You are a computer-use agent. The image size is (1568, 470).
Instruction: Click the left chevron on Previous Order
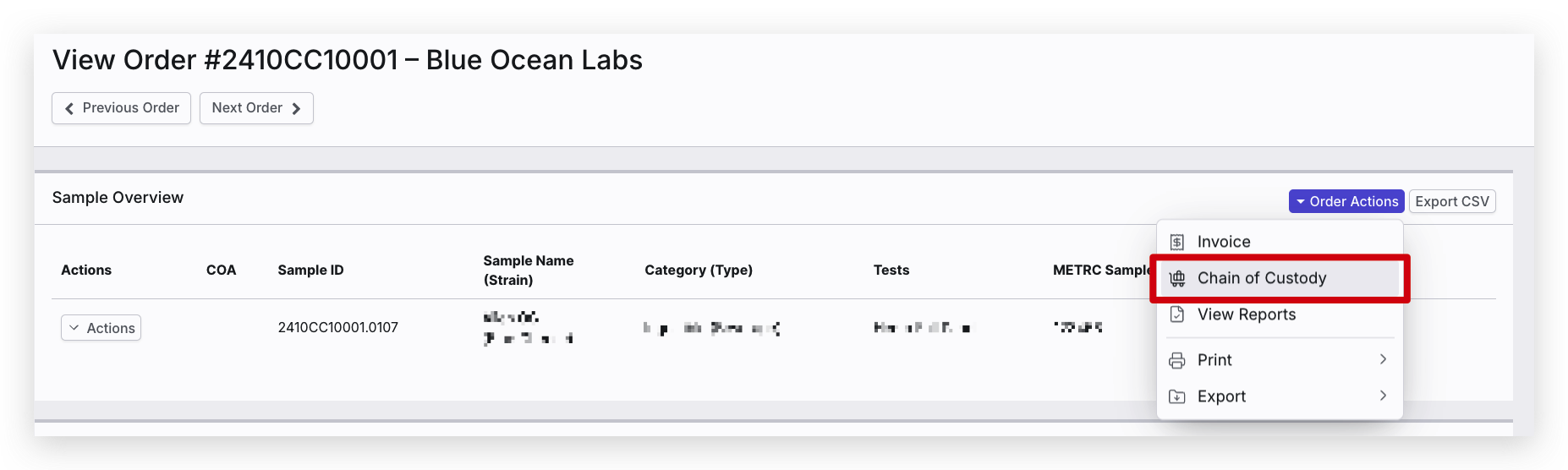[x=69, y=108]
